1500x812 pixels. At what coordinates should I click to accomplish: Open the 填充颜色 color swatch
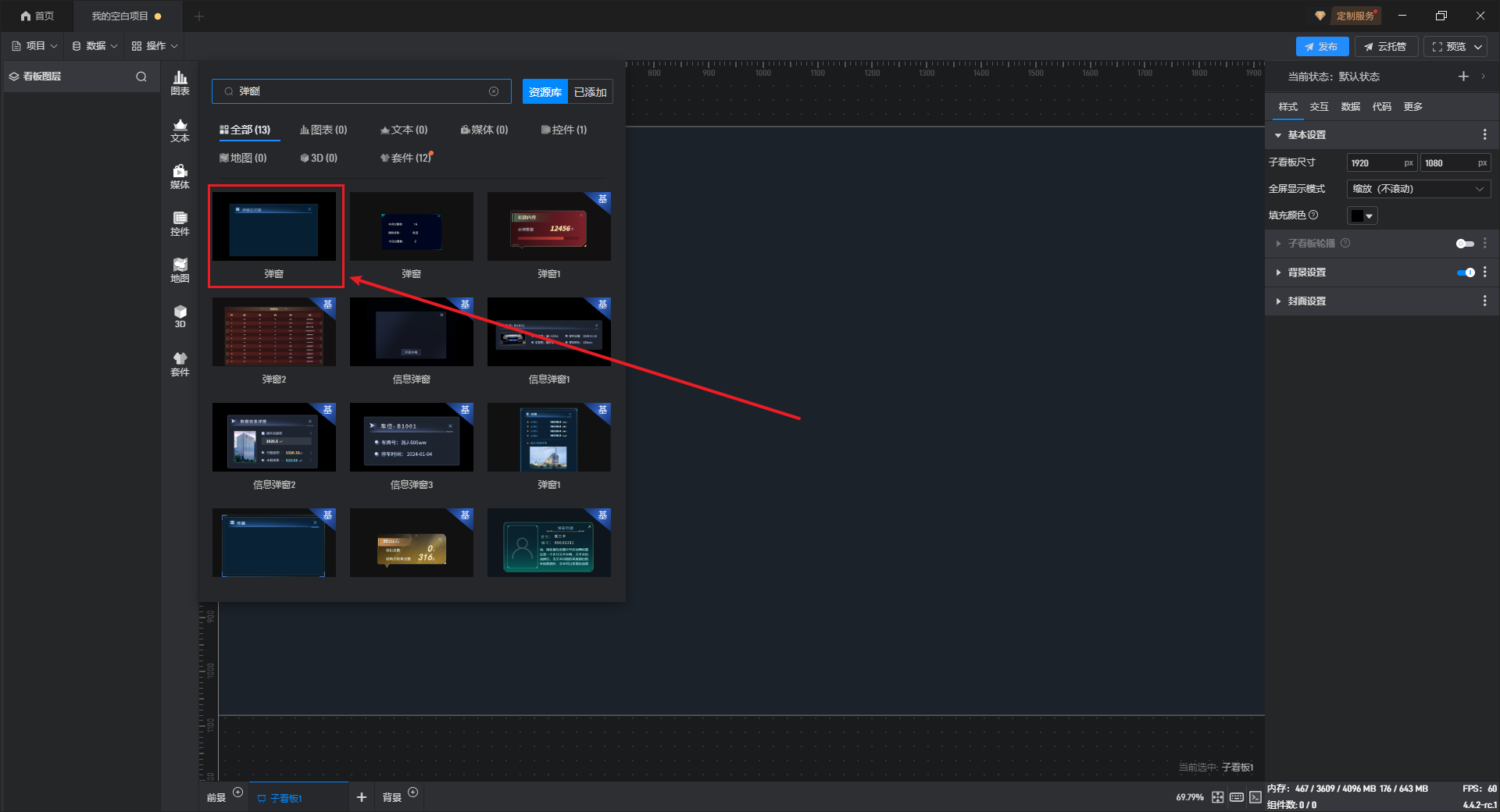point(1362,215)
